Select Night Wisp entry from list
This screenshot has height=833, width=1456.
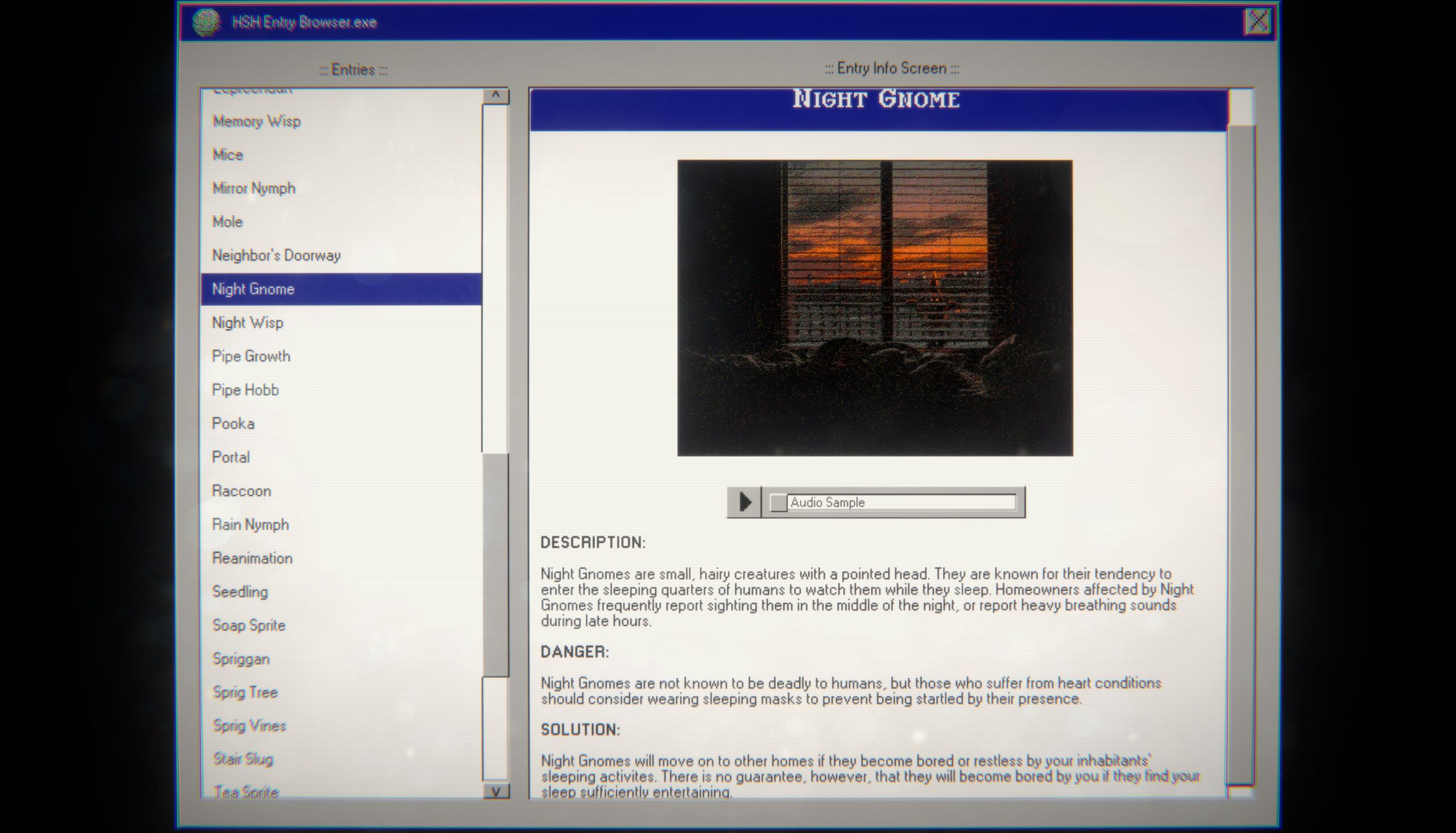[247, 322]
